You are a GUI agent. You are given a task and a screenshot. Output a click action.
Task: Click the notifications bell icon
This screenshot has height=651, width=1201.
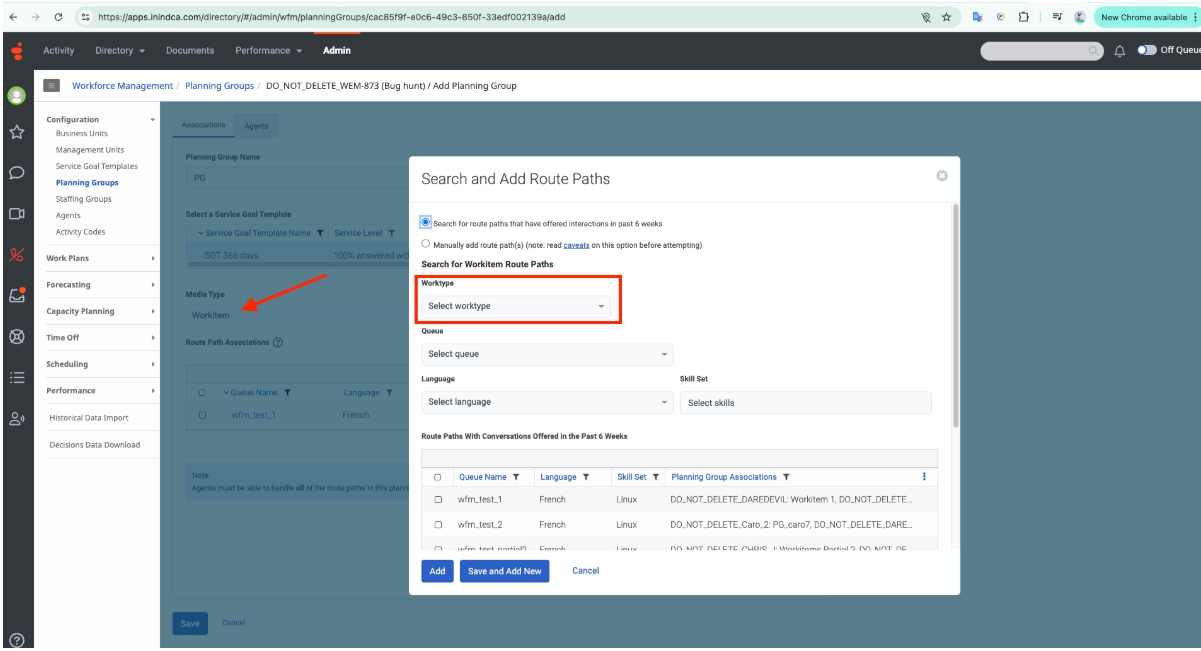pos(1119,51)
